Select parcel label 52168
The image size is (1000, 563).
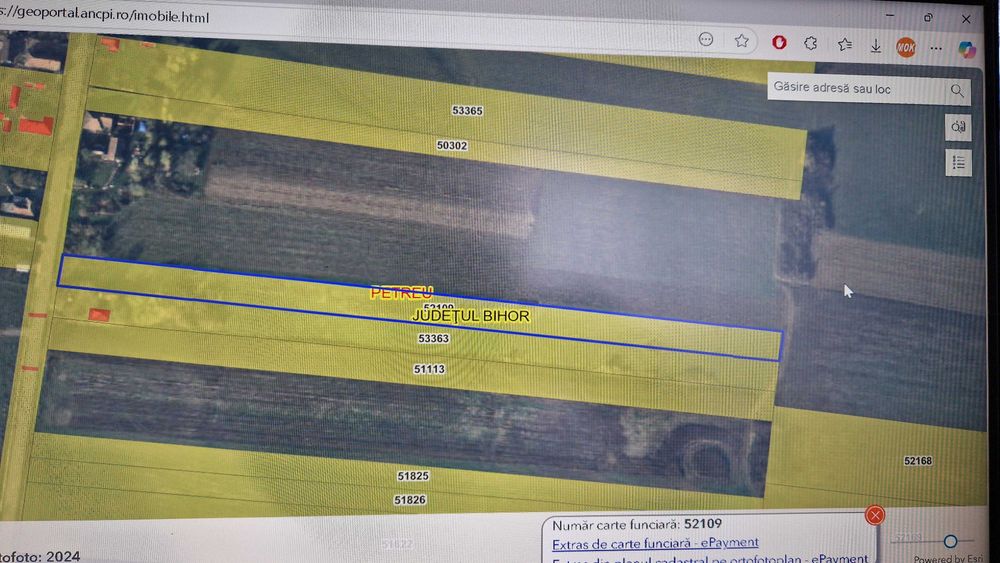coord(918,461)
